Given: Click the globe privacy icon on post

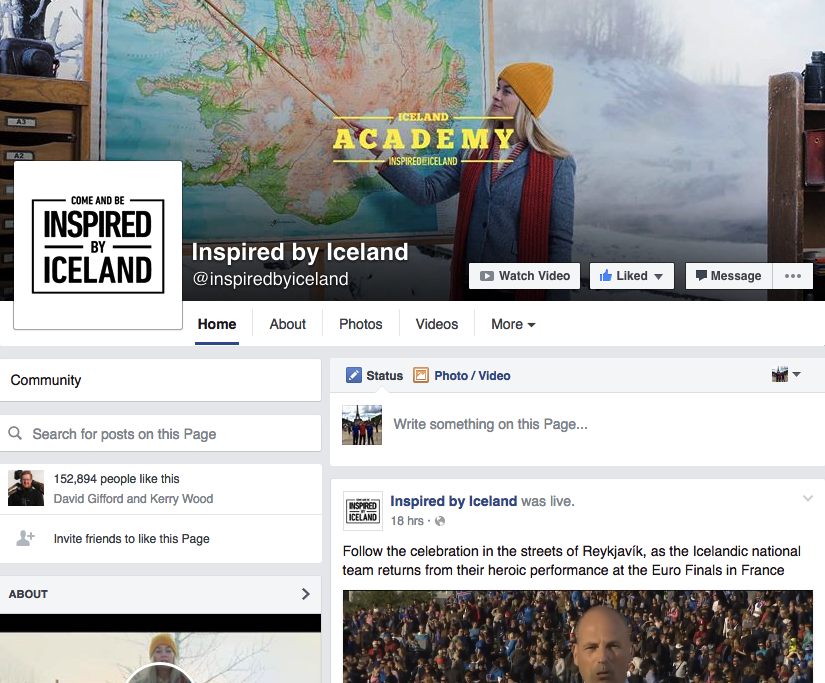Looking at the screenshot, I should (440, 521).
